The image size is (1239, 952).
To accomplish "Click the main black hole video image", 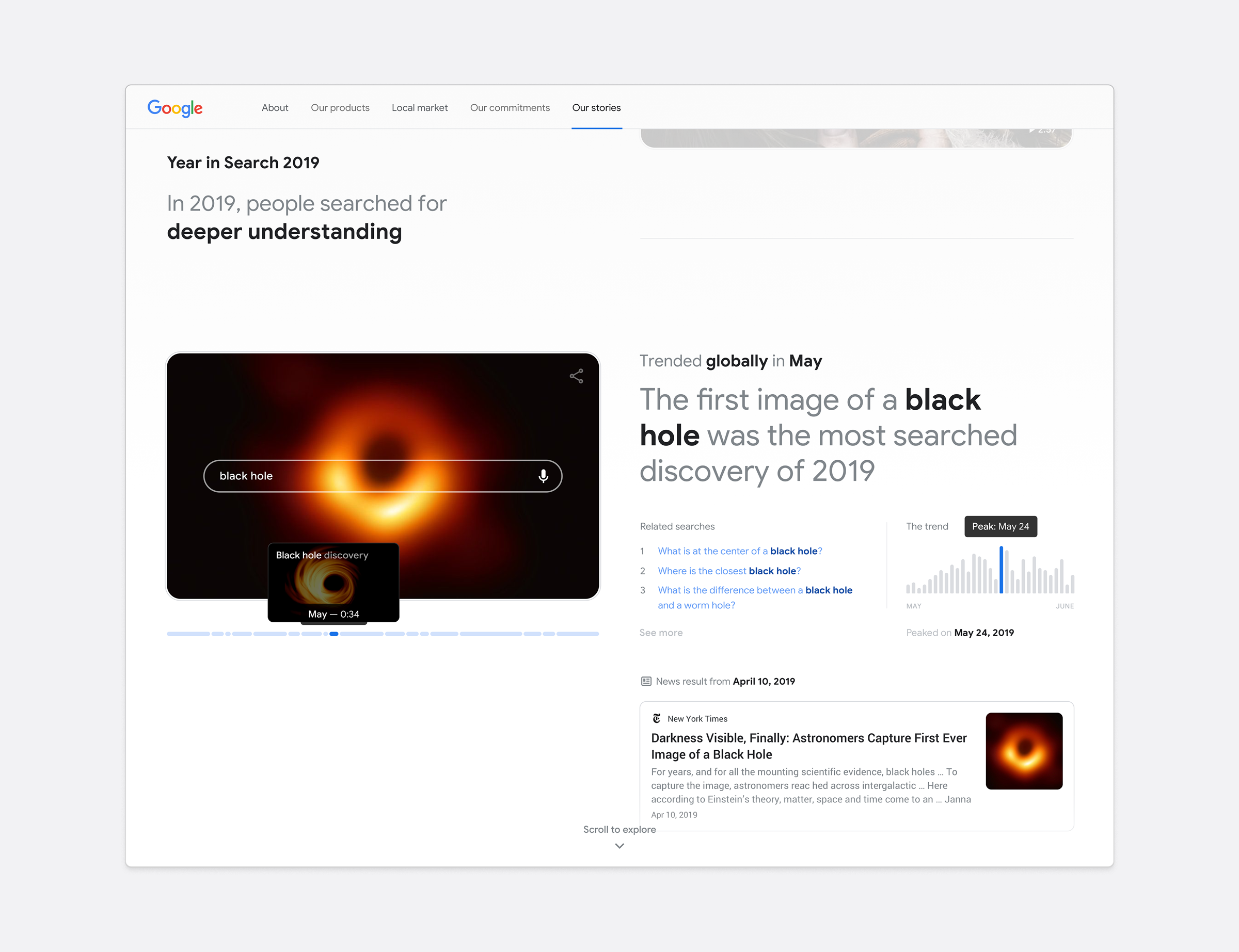I will pos(383,475).
